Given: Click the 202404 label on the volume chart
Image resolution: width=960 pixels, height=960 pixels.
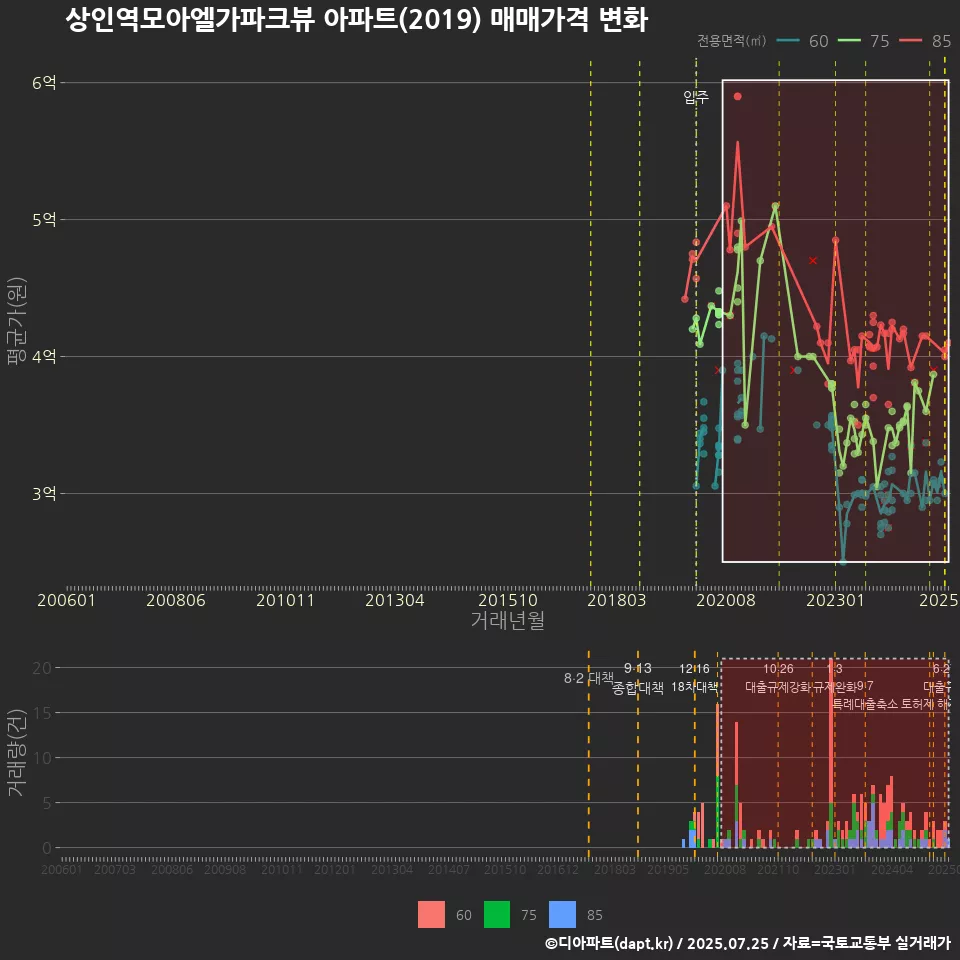Looking at the screenshot, I should pyautogui.click(x=892, y=869).
